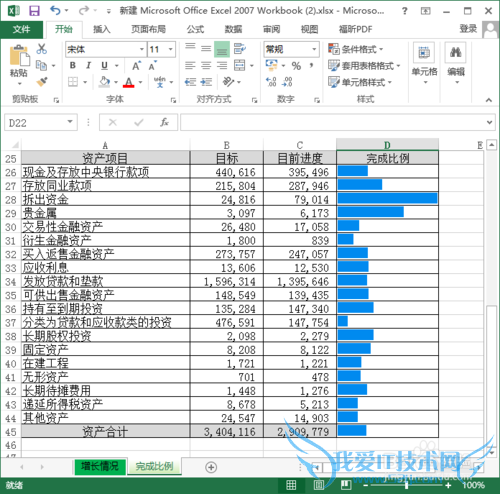Screen dimensions: 500x494
Task: Open the font size dropdown 11
Action: point(170,49)
